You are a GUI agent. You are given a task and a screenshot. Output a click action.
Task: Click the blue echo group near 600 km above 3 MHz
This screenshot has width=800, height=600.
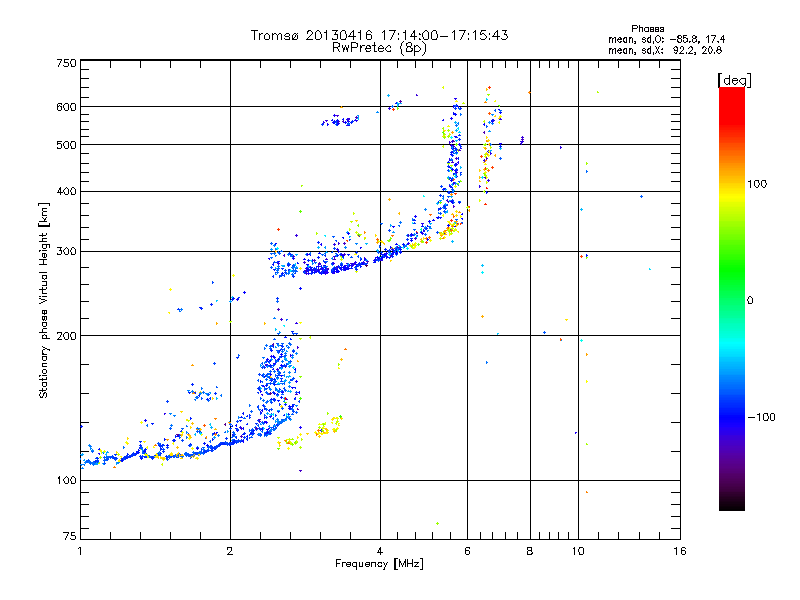pyautogui.click(x=340, y=121)
